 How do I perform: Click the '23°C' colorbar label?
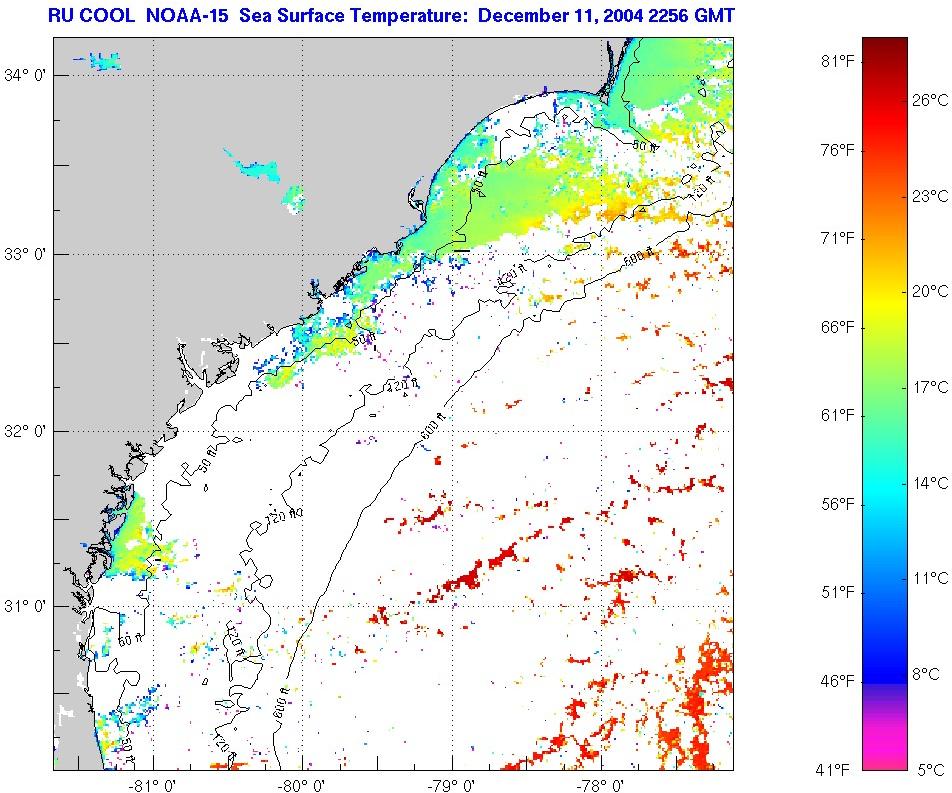click(x=930, y=197)
